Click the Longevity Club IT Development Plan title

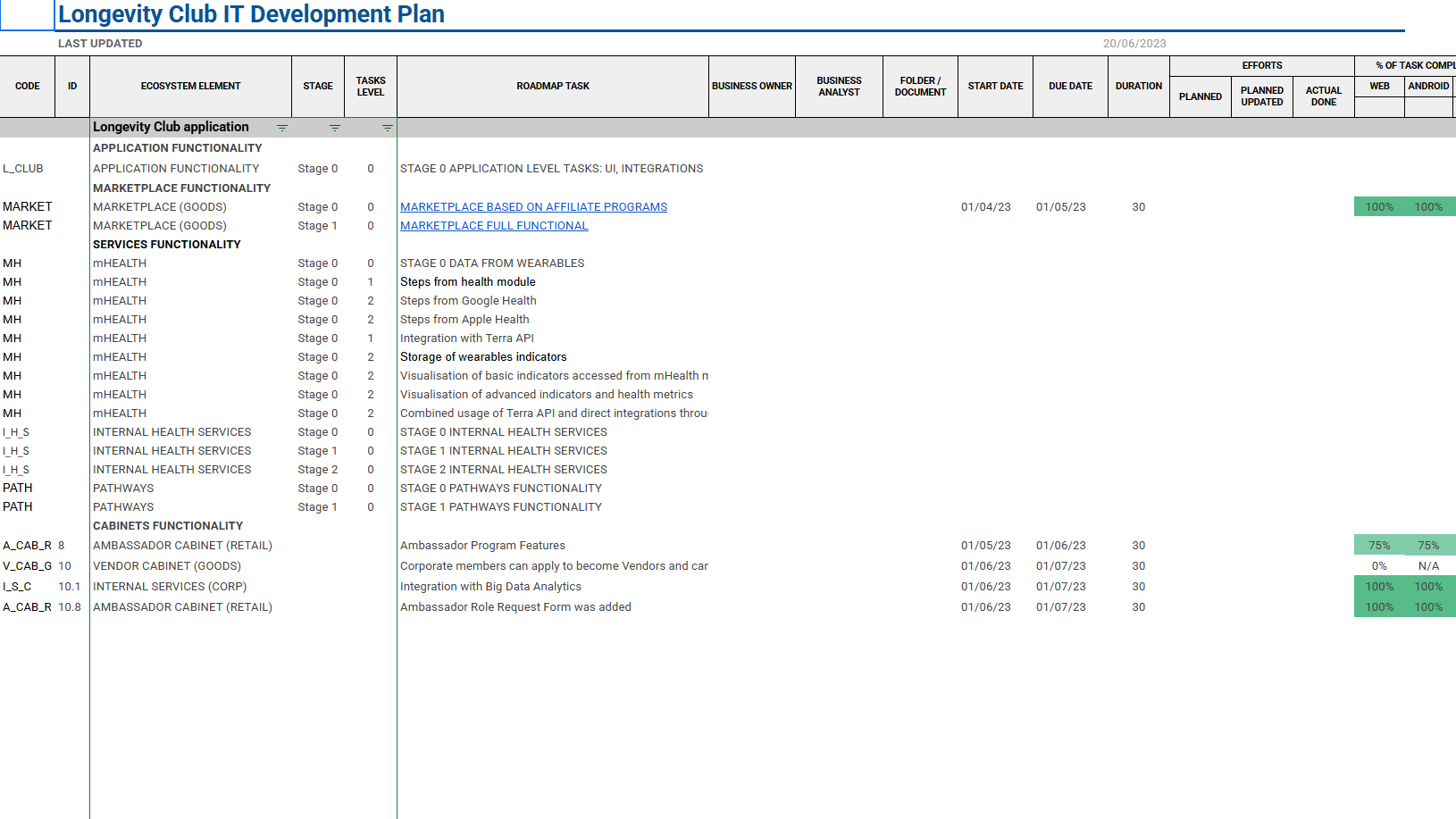(x=251, y=14)
